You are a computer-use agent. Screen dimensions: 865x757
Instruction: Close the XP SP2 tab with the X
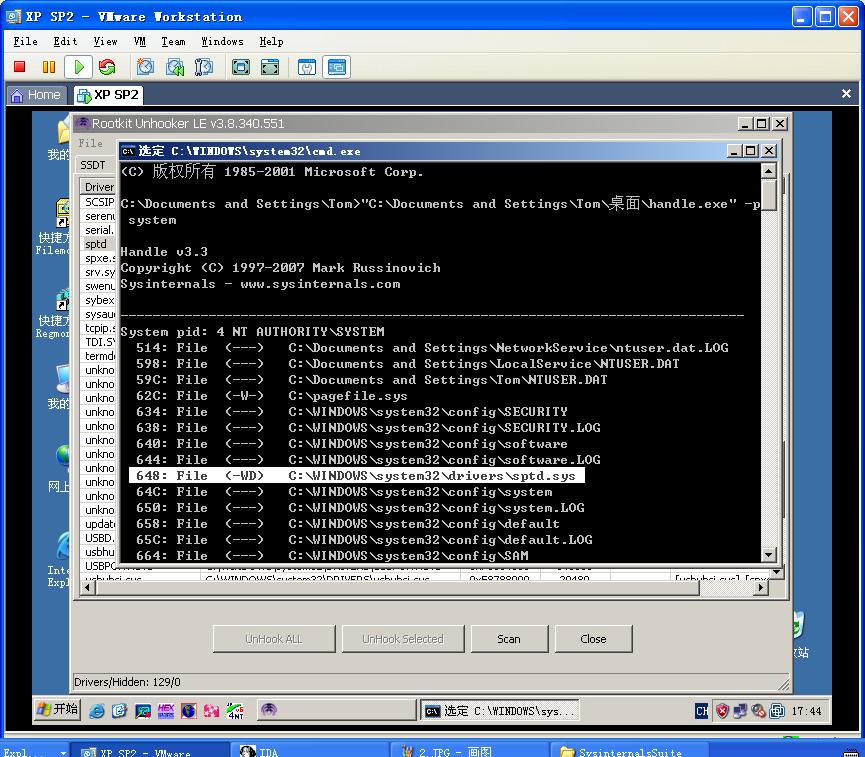click(x=846, y=94)
